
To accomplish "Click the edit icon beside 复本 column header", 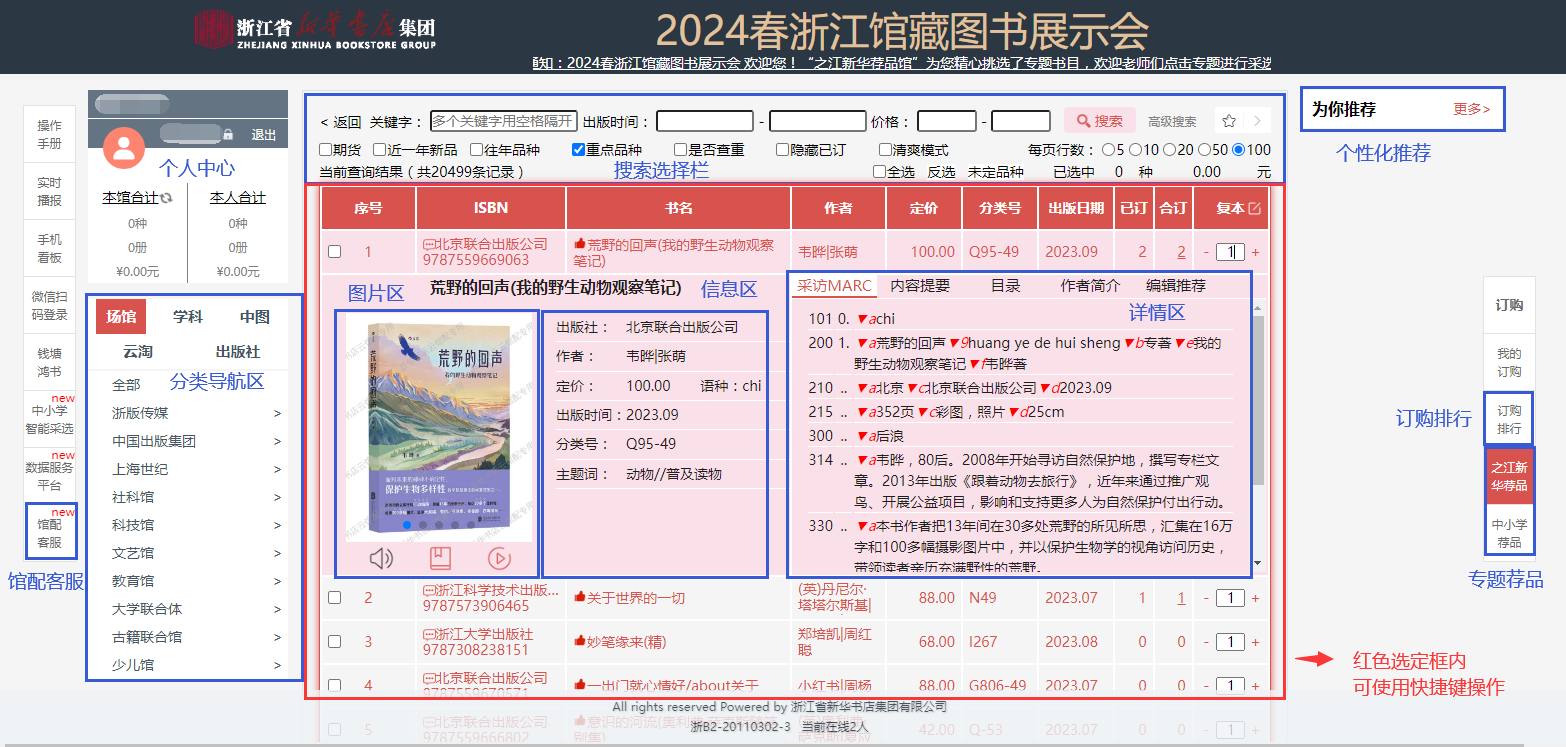I will tap(1255, 209).
